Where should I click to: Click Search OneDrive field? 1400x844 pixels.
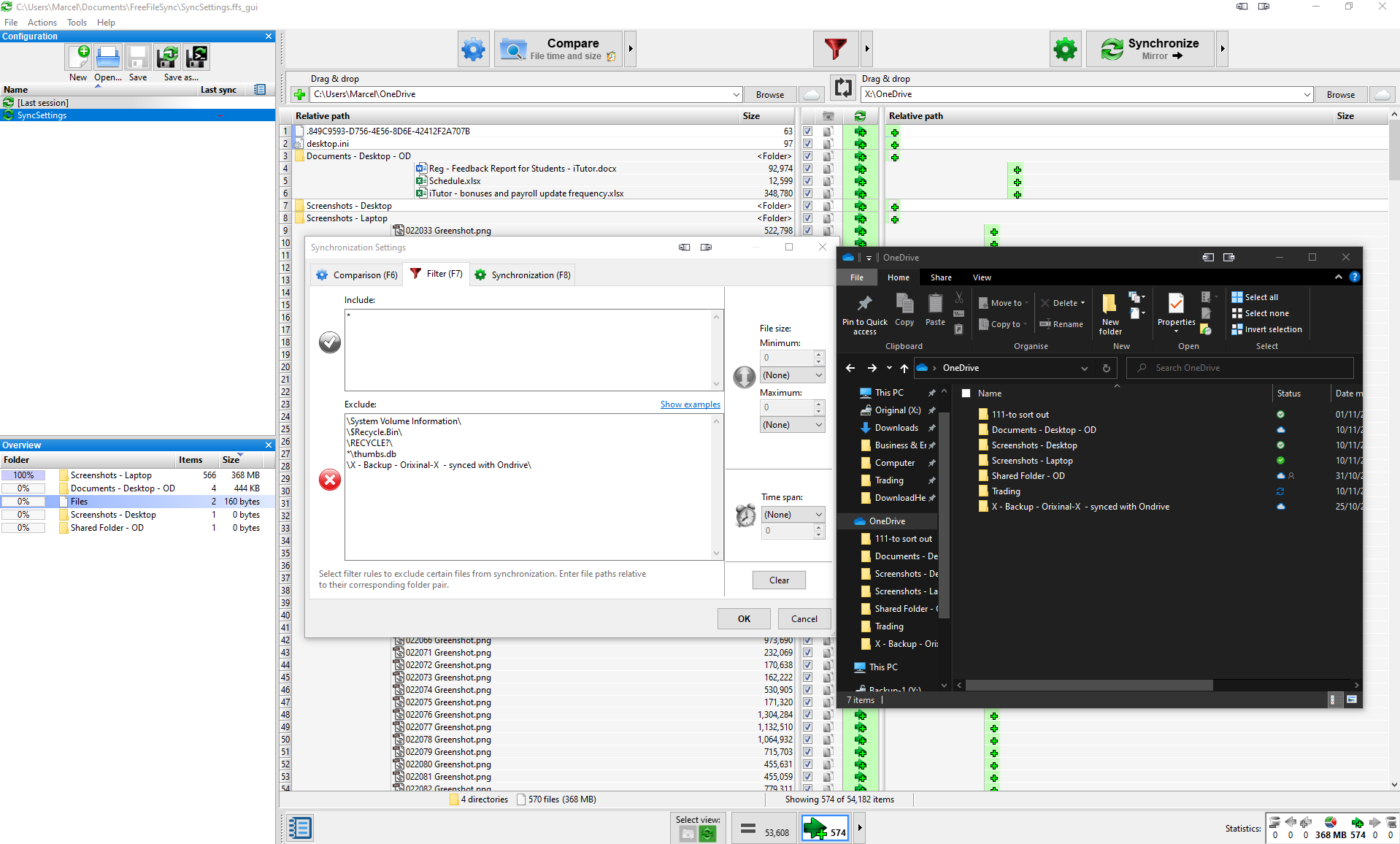[x=1240, y=368]
